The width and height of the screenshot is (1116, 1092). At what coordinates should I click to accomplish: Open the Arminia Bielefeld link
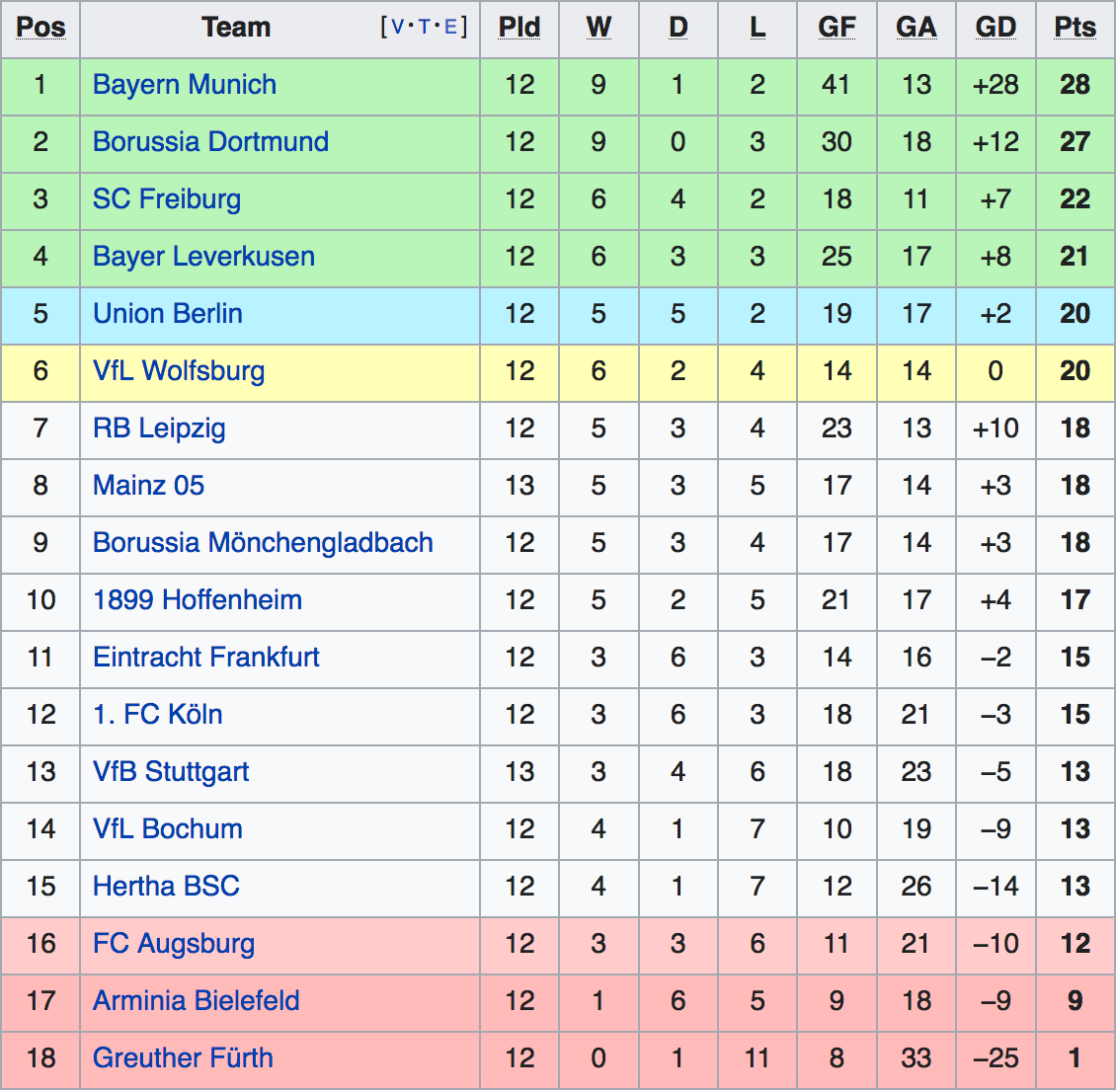(x=196, y=1001)
